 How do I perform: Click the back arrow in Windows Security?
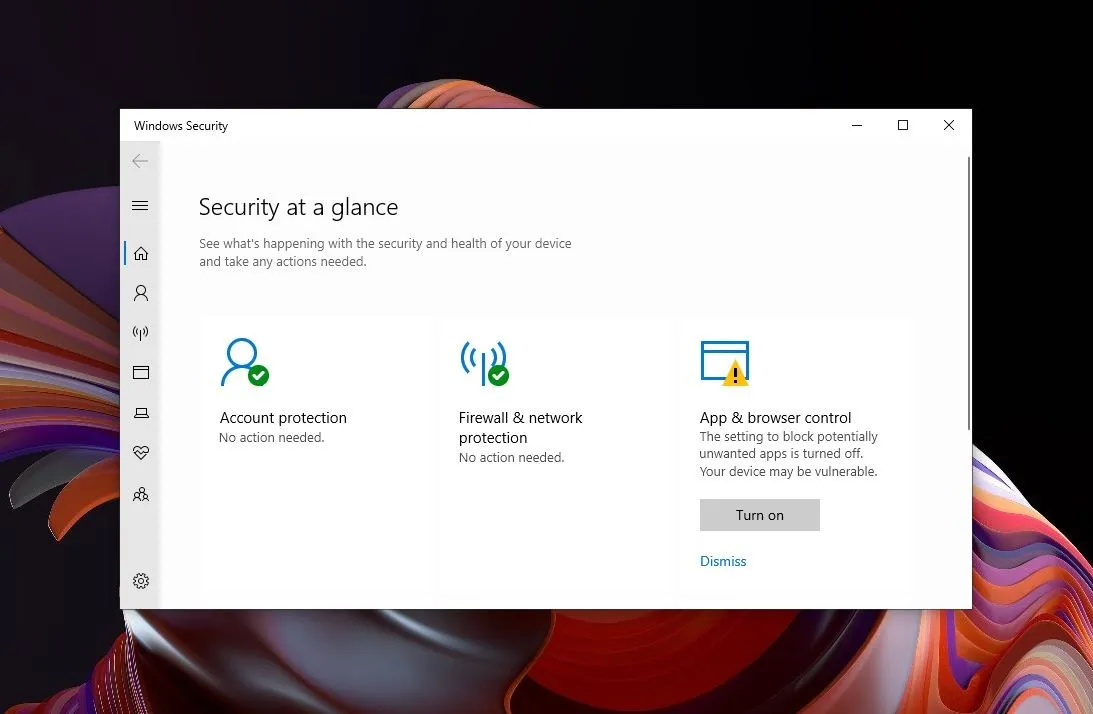(140, 161)
